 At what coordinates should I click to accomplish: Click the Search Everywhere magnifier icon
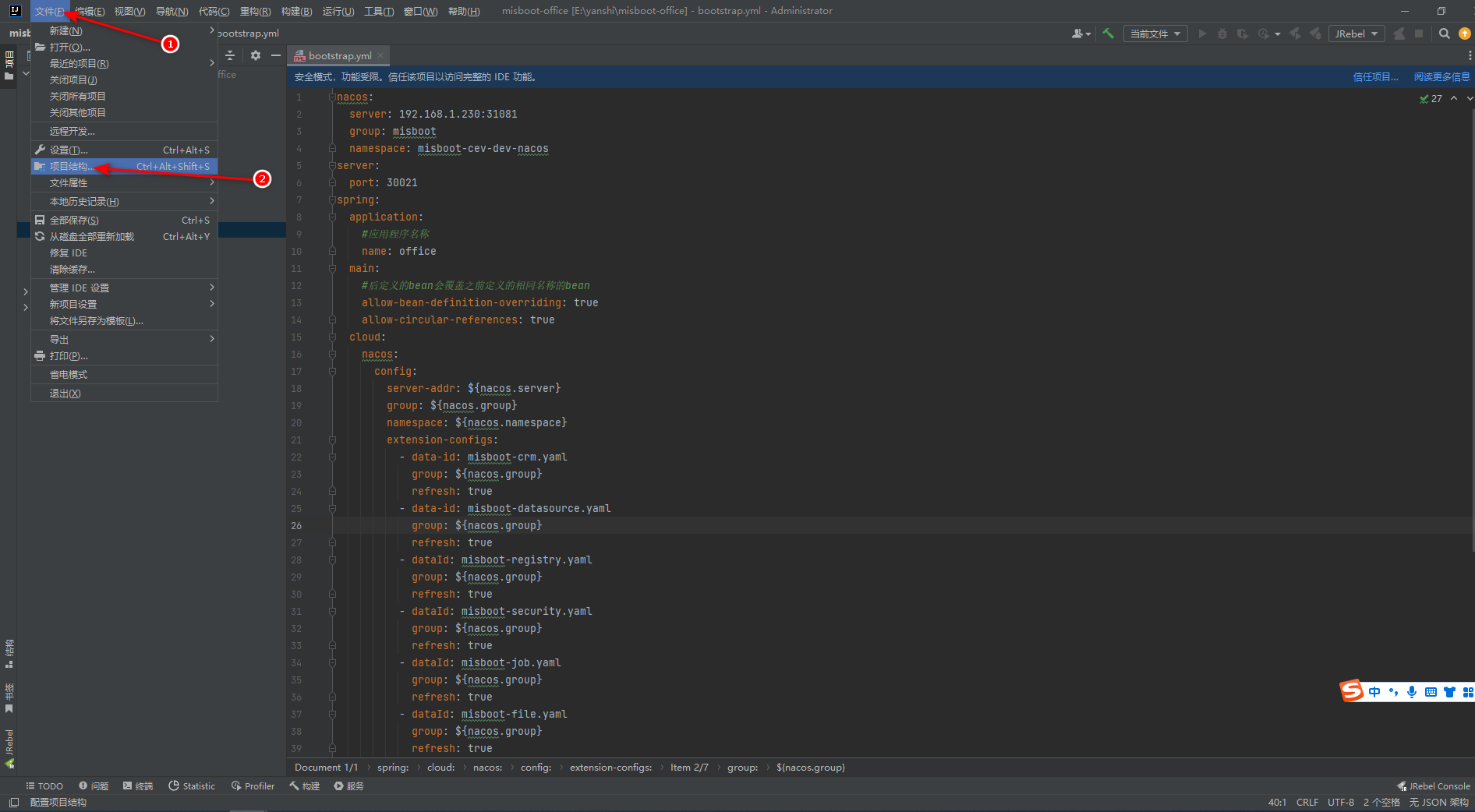coord(1445,34)
